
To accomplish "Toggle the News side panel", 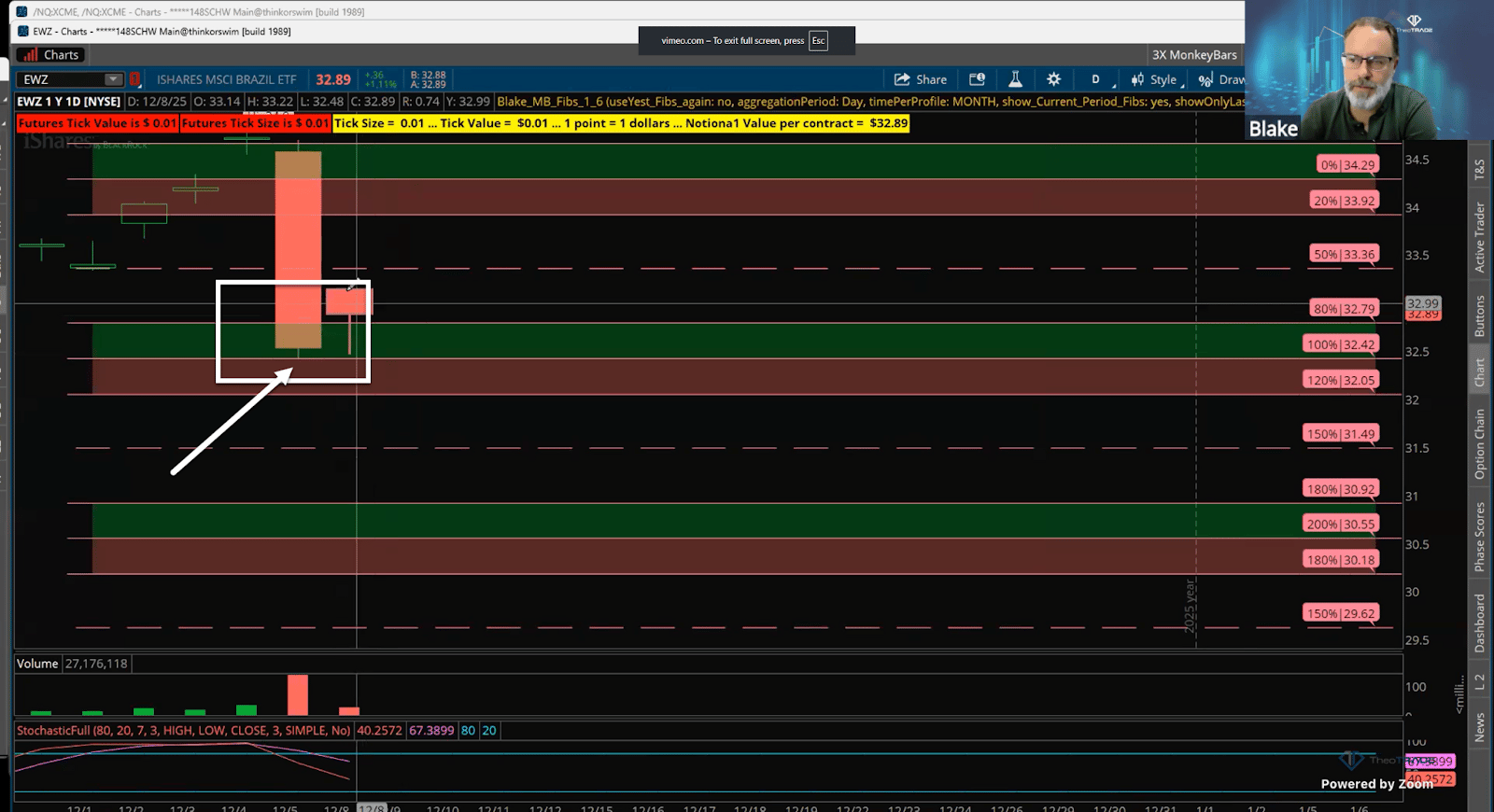I will pyautogui.click(x=1480, y=728).
